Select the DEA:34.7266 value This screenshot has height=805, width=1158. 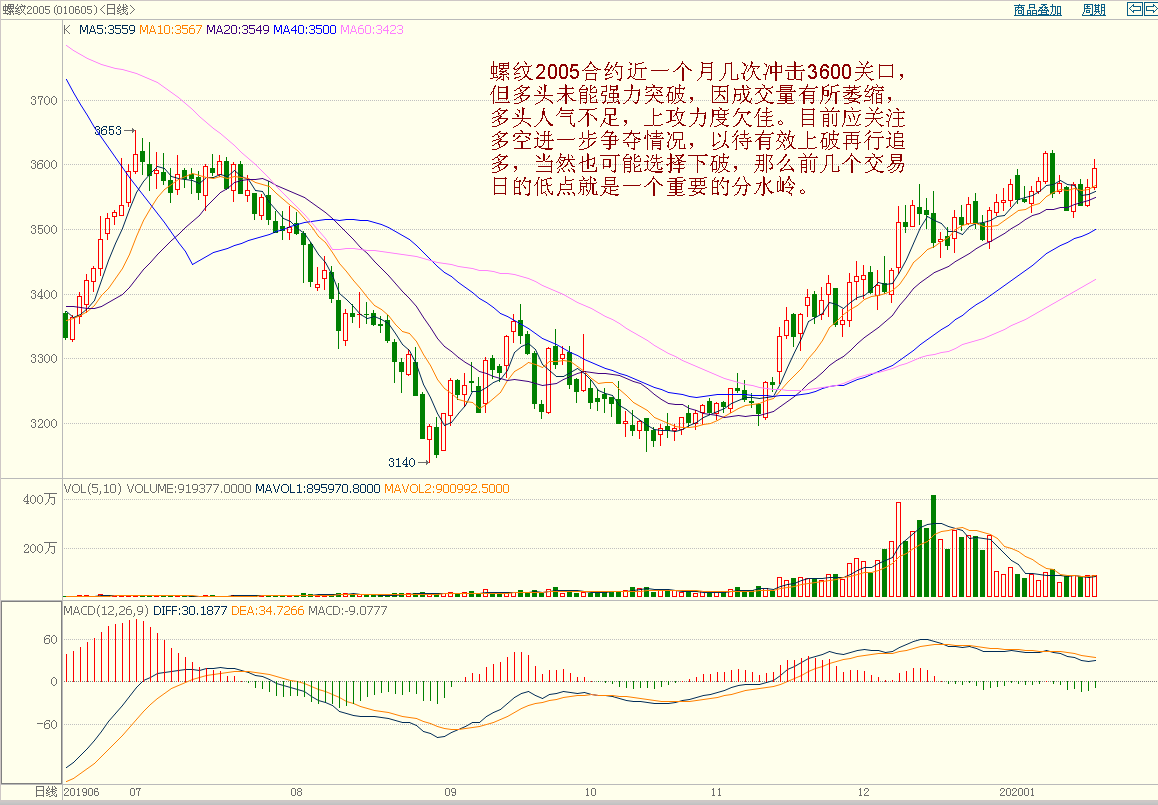(267, 610)
